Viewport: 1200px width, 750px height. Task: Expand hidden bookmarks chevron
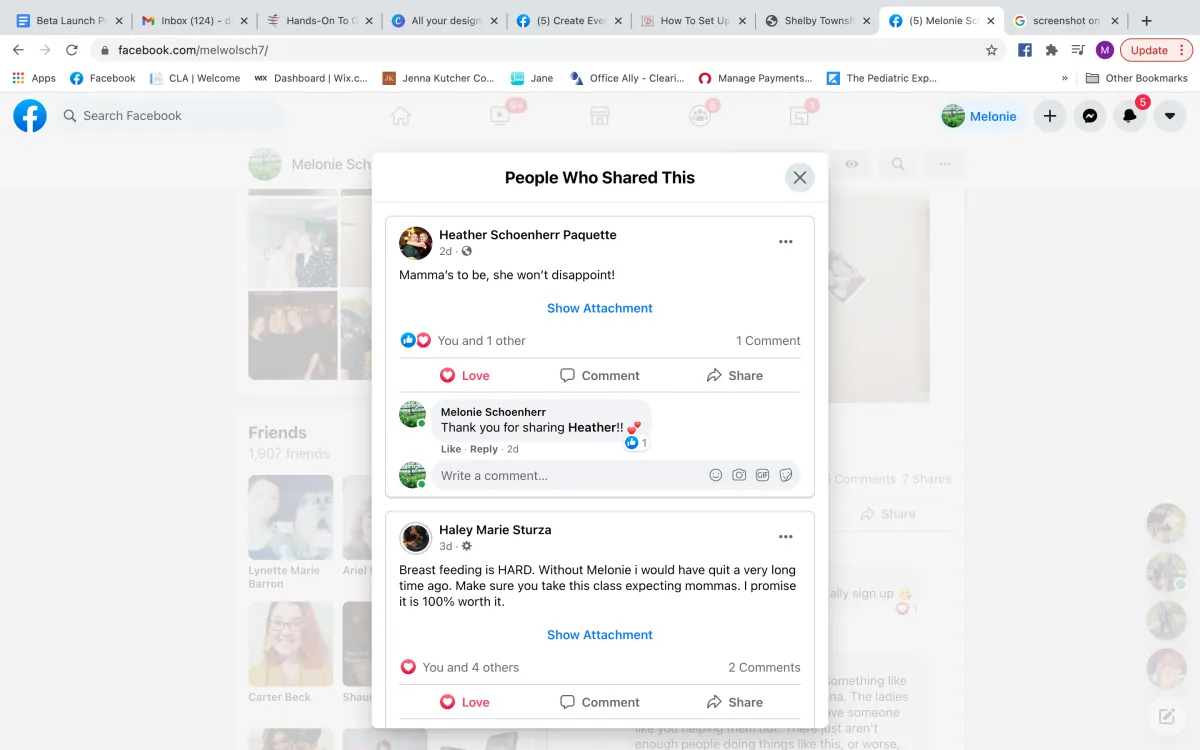pos(1065,78)
